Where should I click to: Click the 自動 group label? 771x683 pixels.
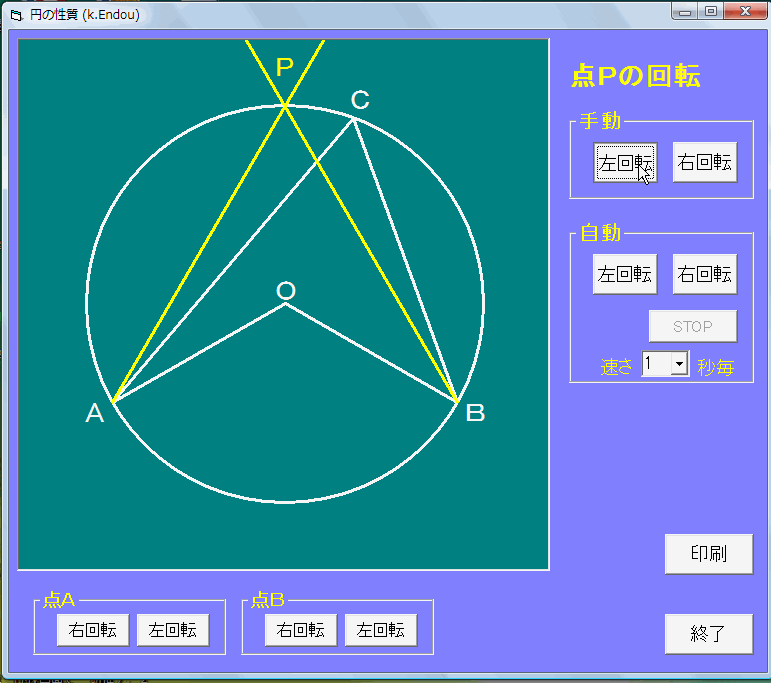click(600, 232)
